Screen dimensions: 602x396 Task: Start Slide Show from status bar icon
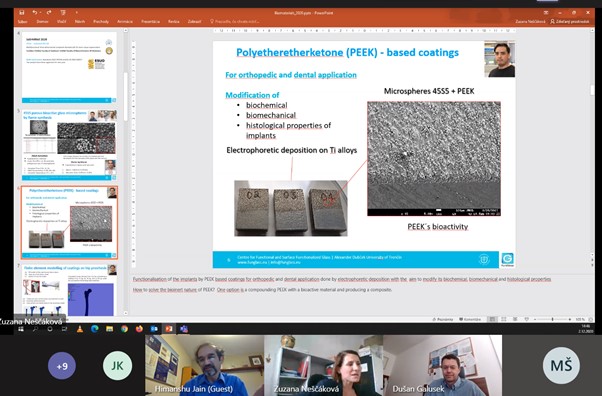527,319
